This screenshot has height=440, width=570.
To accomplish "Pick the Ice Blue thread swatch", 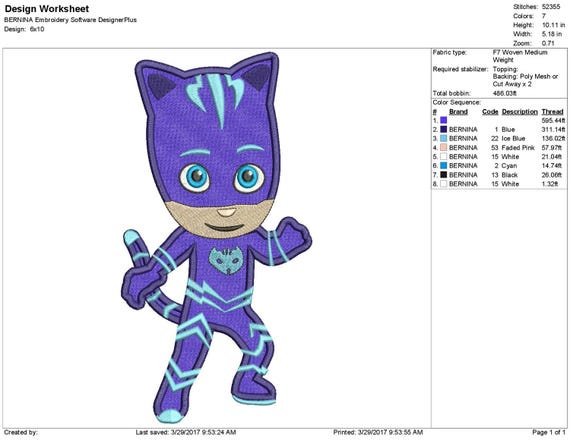I will 443,139.
